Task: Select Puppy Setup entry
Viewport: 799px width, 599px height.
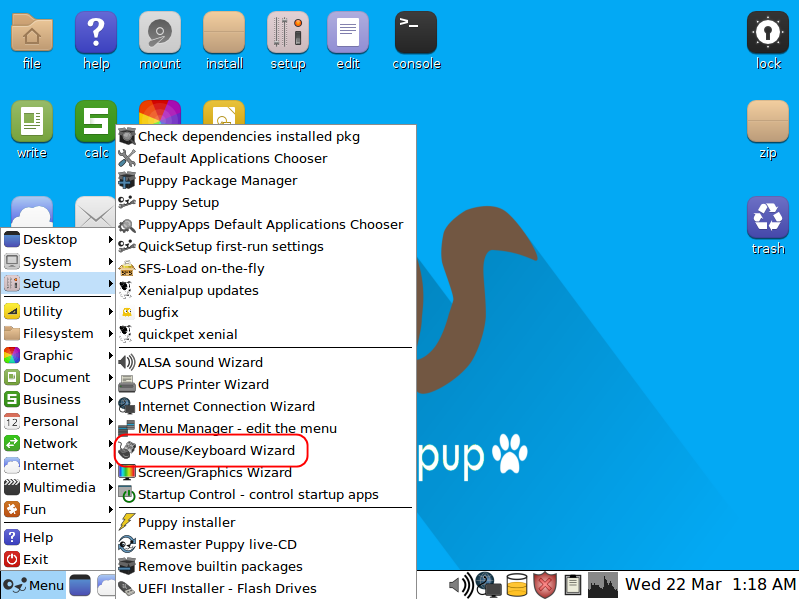Action: (266, 202)
